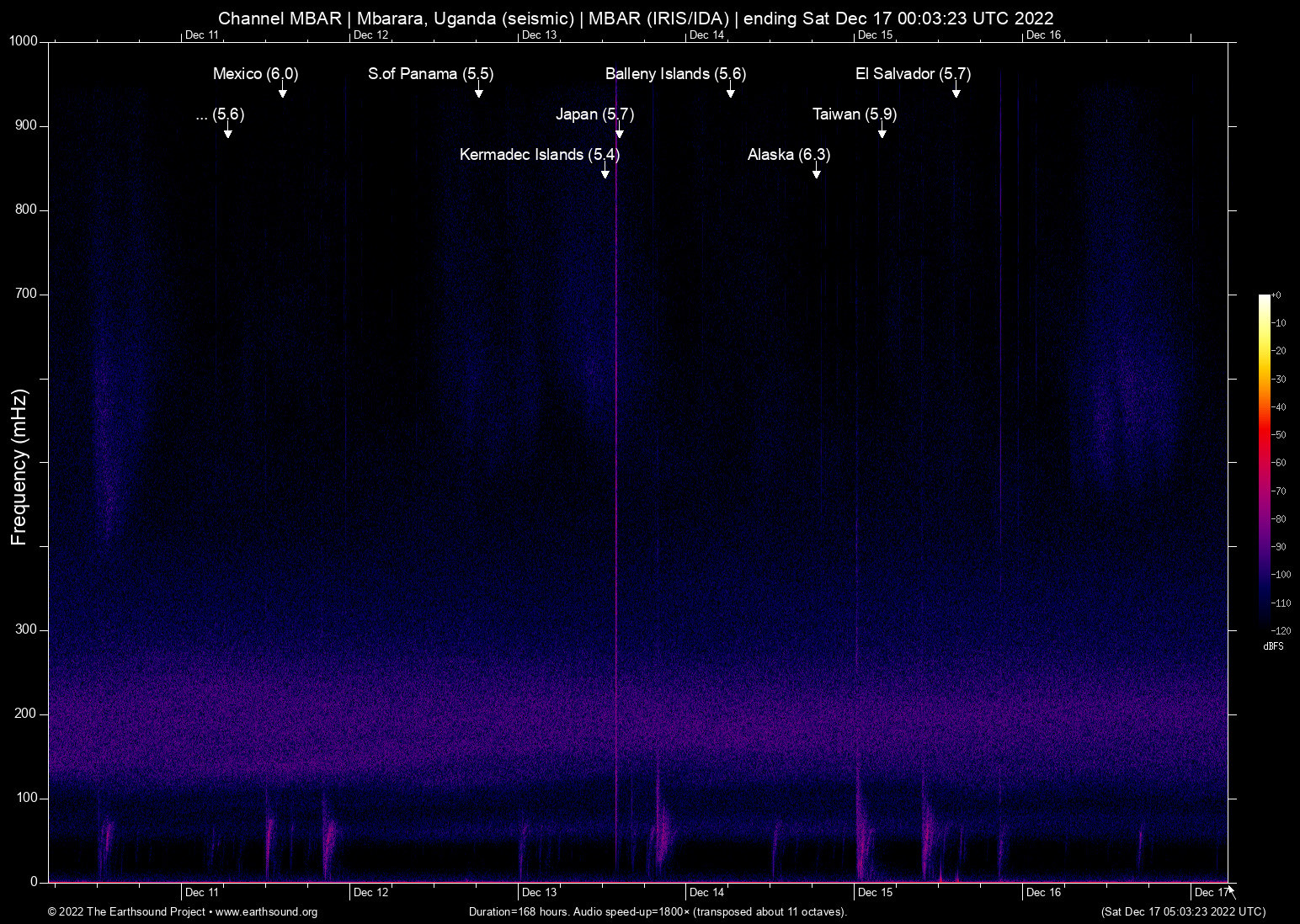Select the Taiwan (5.9) event arrow
Screen dimensions: 1300x924
click(882, 133)
